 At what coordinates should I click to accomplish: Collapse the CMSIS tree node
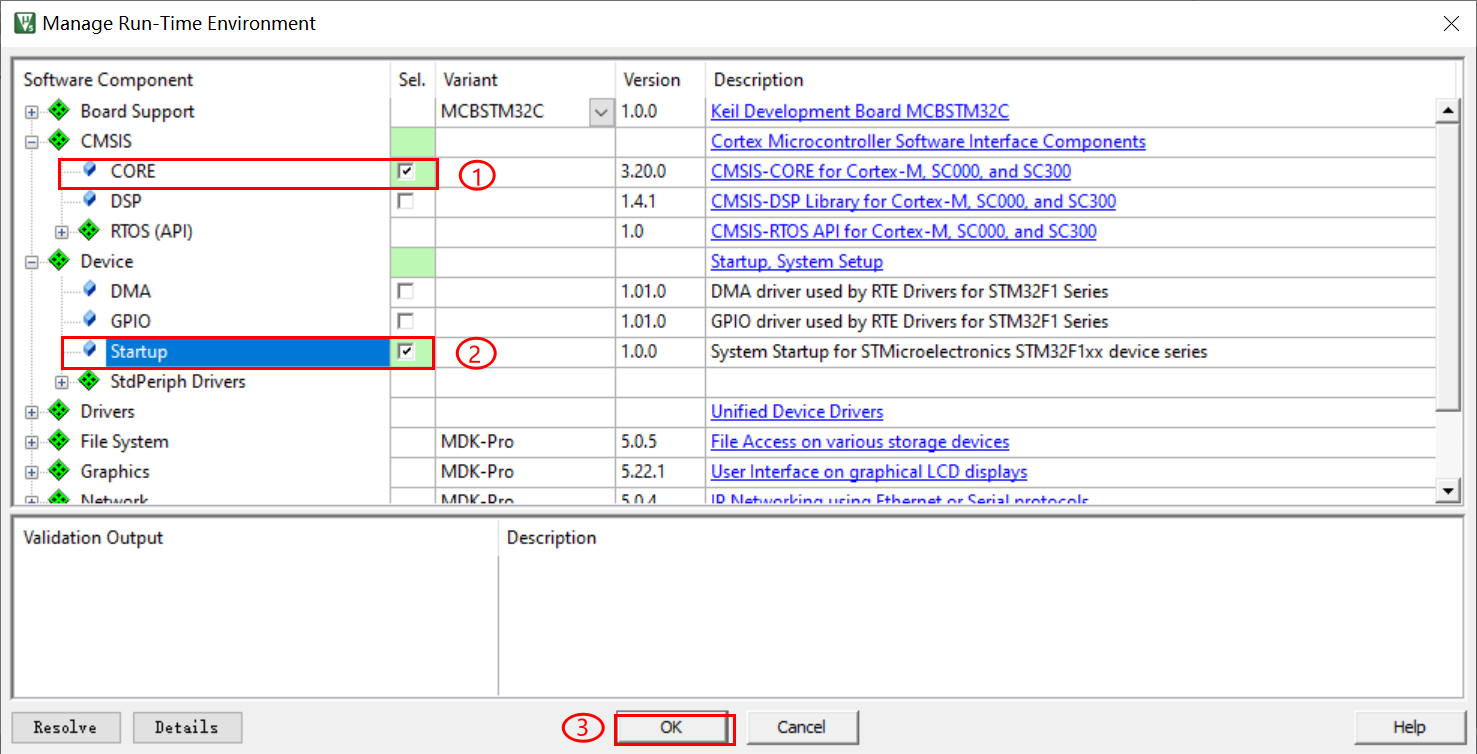[x=32, y=142]
